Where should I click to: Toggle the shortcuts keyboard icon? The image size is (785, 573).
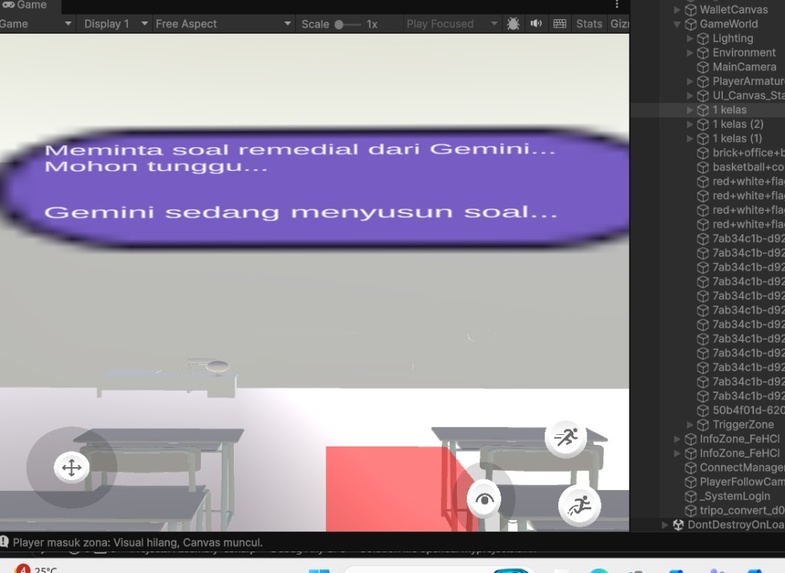coord(560,24)
